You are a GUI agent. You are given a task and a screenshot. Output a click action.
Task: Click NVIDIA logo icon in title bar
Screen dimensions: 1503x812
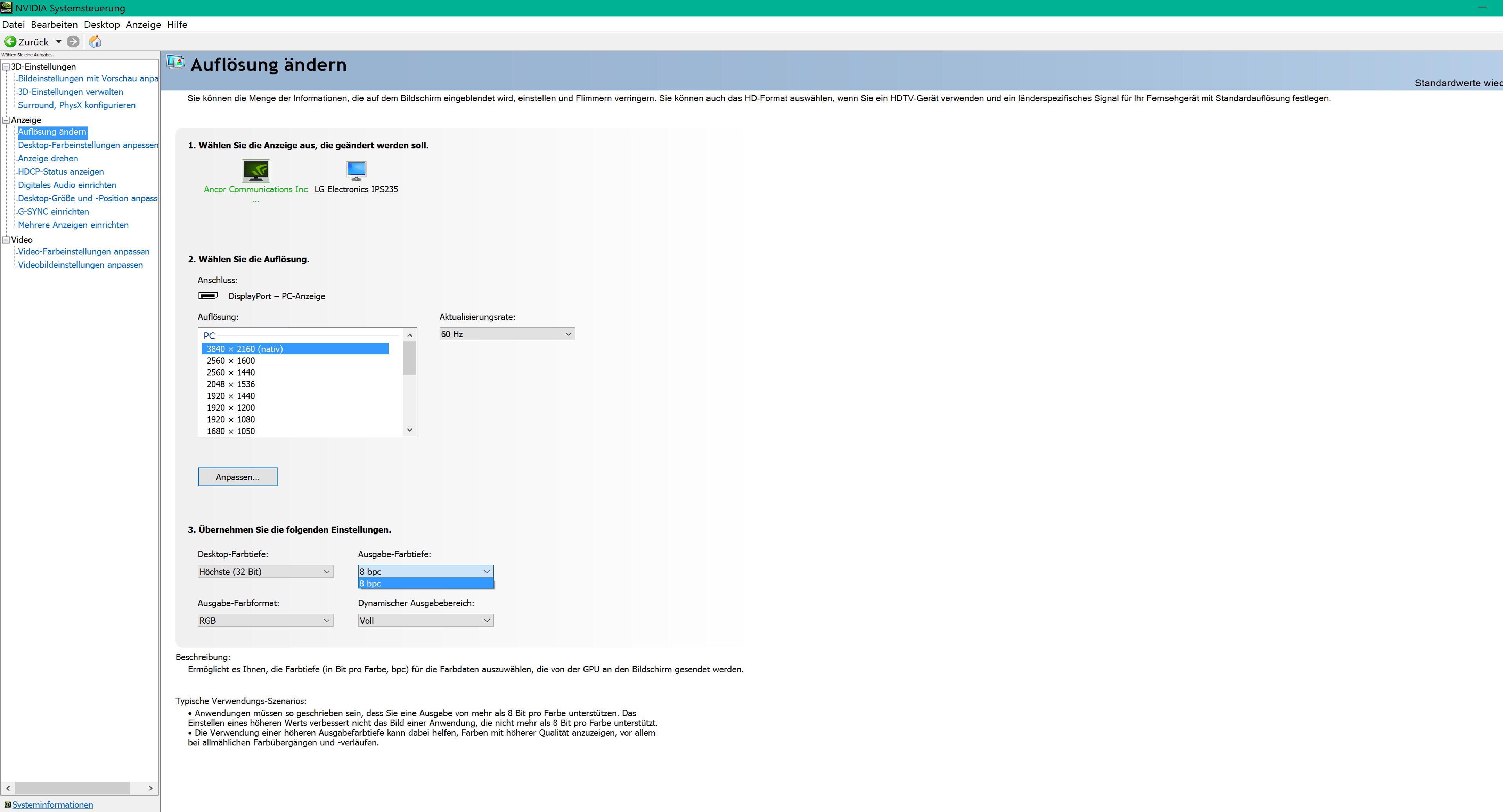point(6,7)
